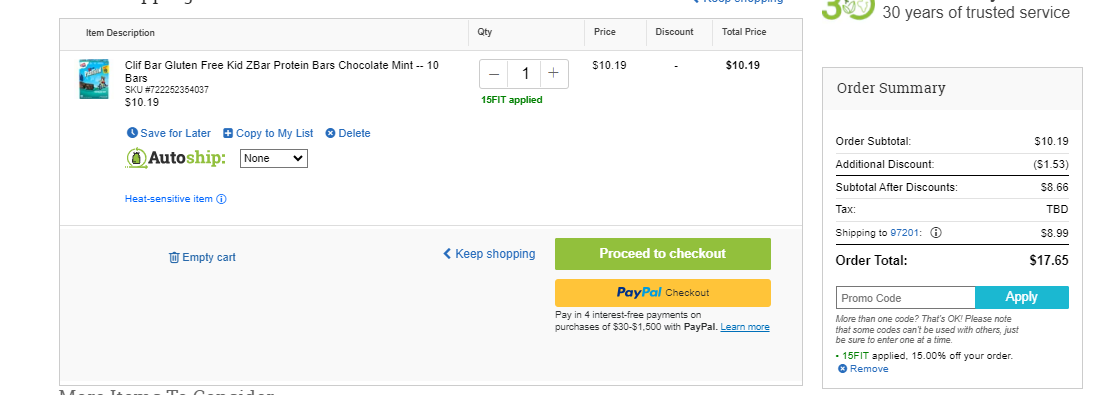
Task: Click the Delete item x icon
Action: 330,133
